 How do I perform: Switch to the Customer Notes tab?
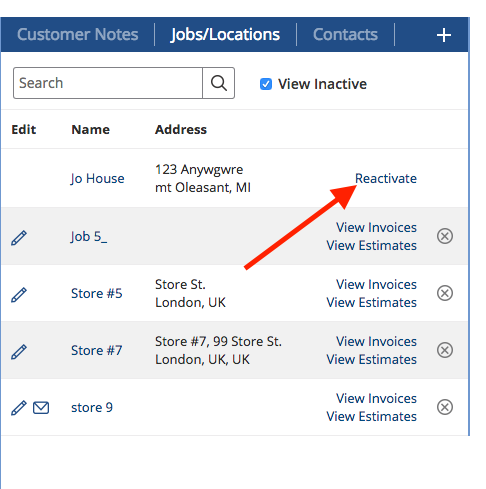[x=78, y=34]
